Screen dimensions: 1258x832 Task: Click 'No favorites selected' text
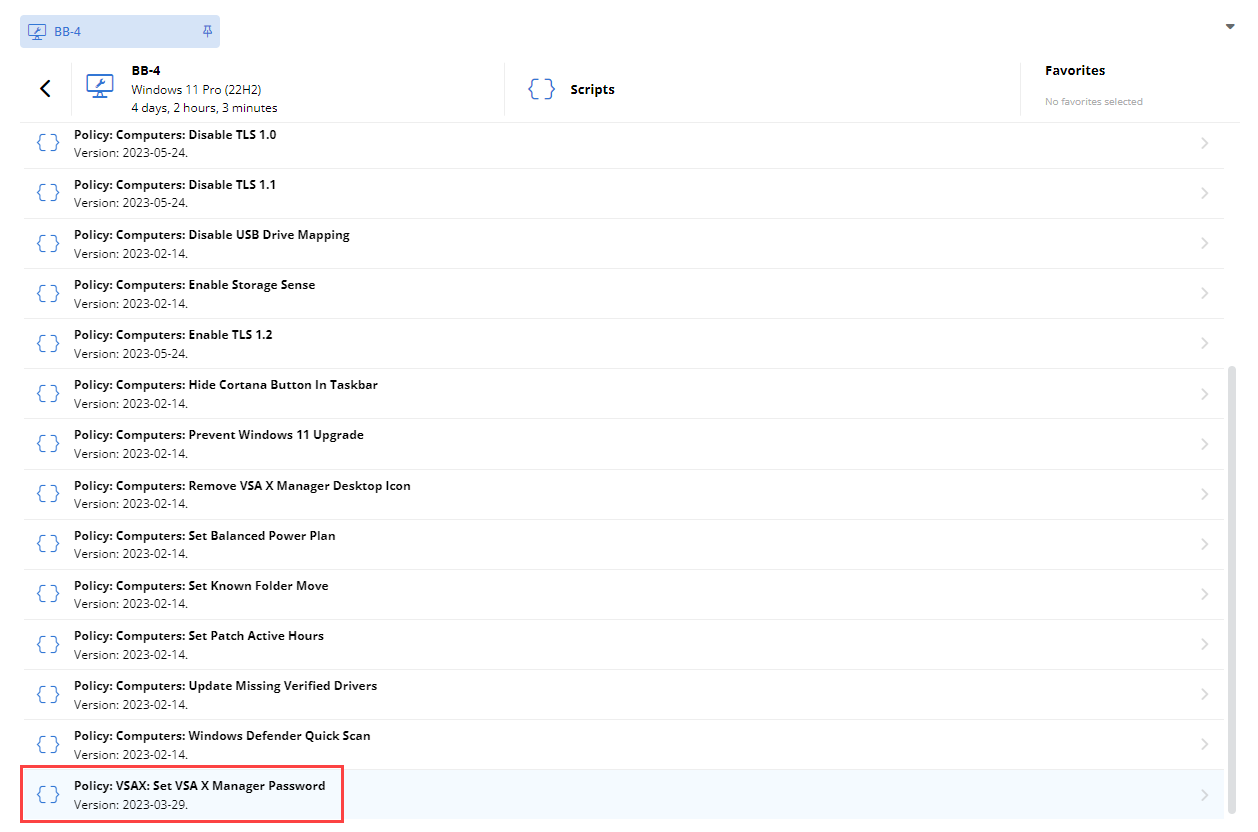point(1094,101)
